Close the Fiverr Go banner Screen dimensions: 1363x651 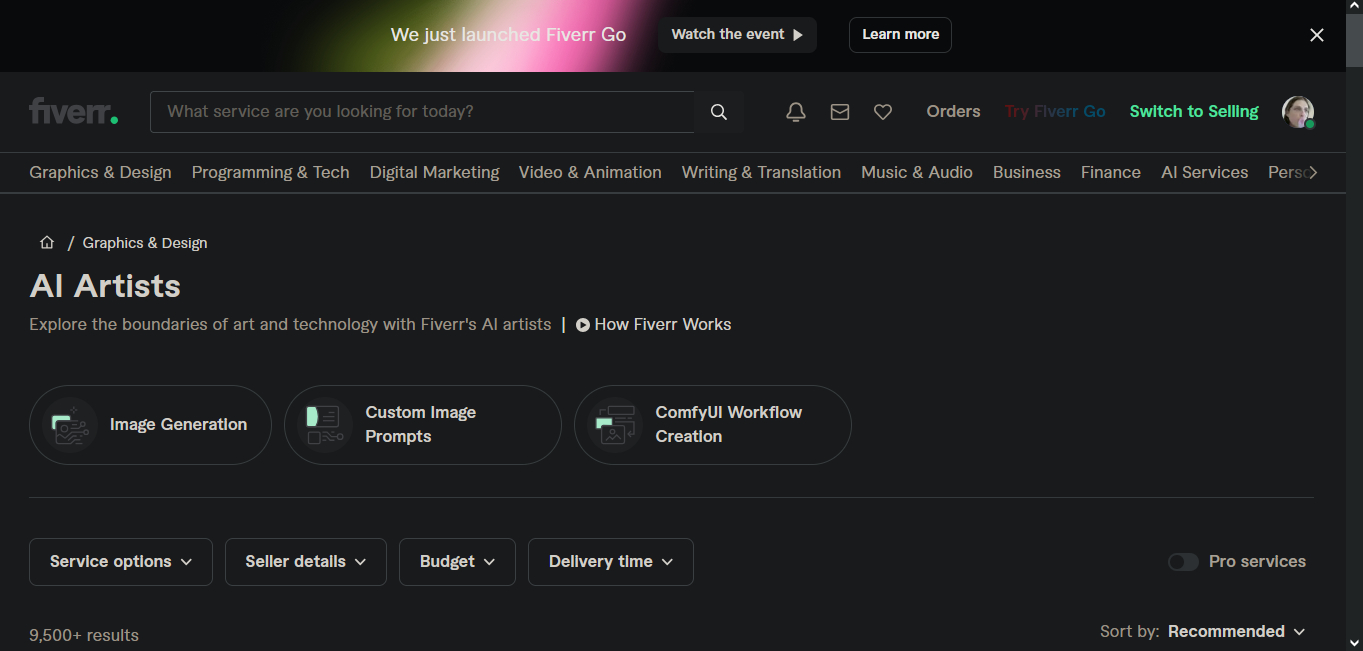(x=1317, y=35)
